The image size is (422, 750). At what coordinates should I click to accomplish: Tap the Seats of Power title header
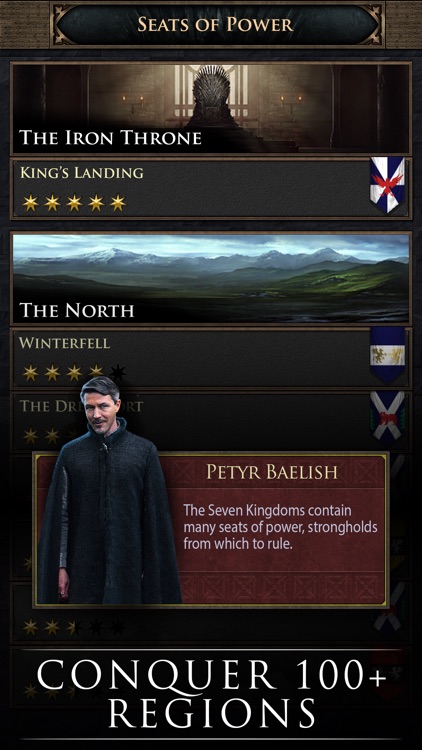pos(215,24)
